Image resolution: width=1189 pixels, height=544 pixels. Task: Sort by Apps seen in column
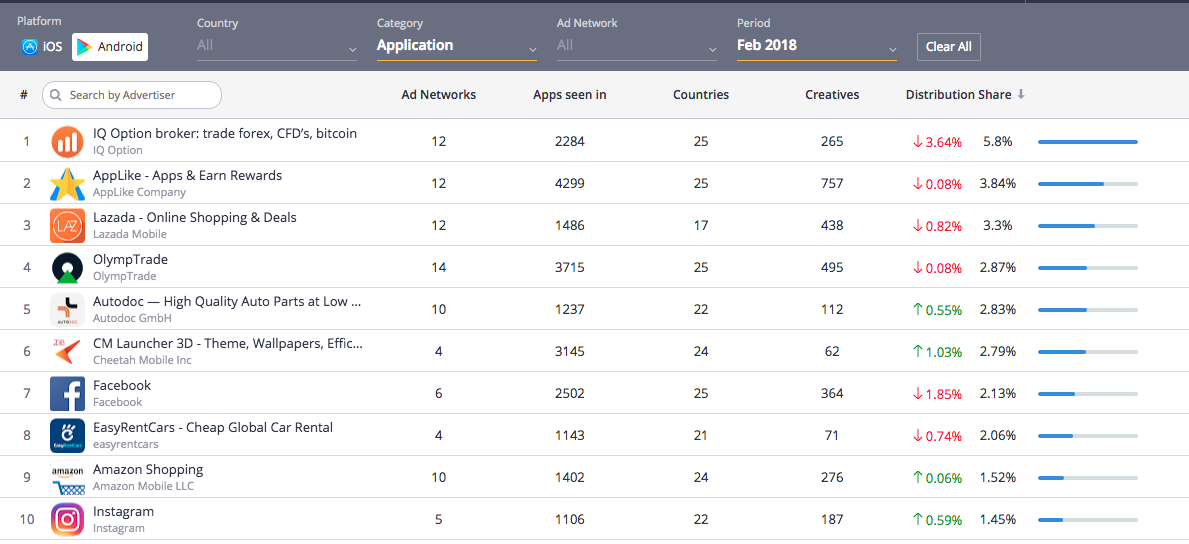pyautogui.click(x=569, y=95)
